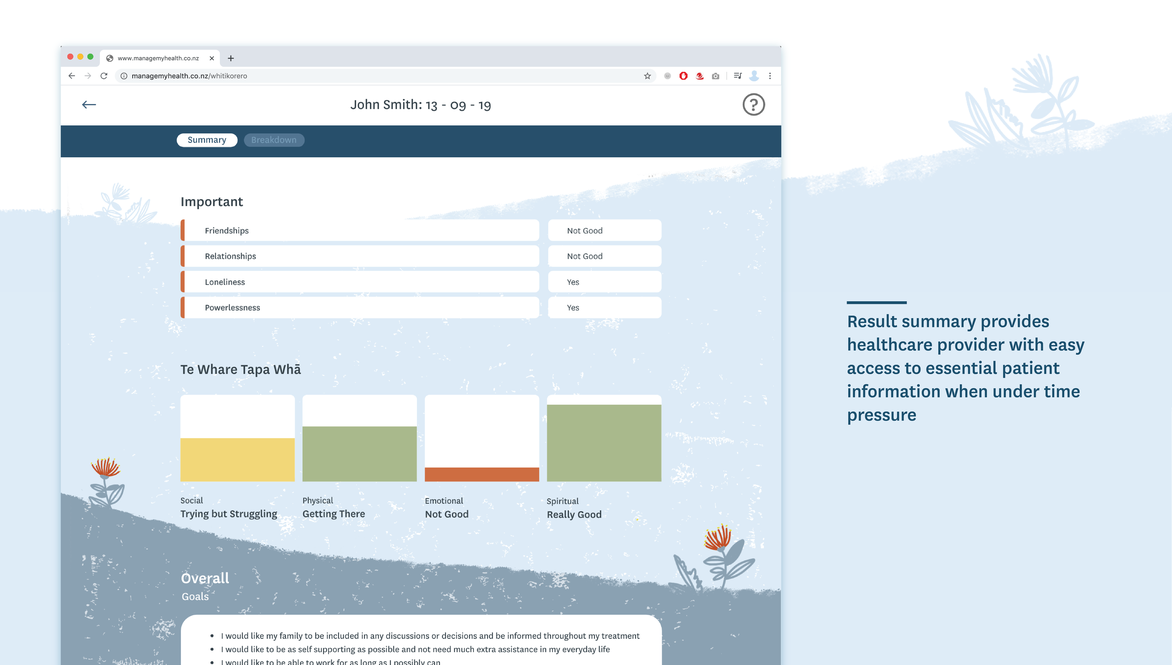Open the help question mark icon

753,105
